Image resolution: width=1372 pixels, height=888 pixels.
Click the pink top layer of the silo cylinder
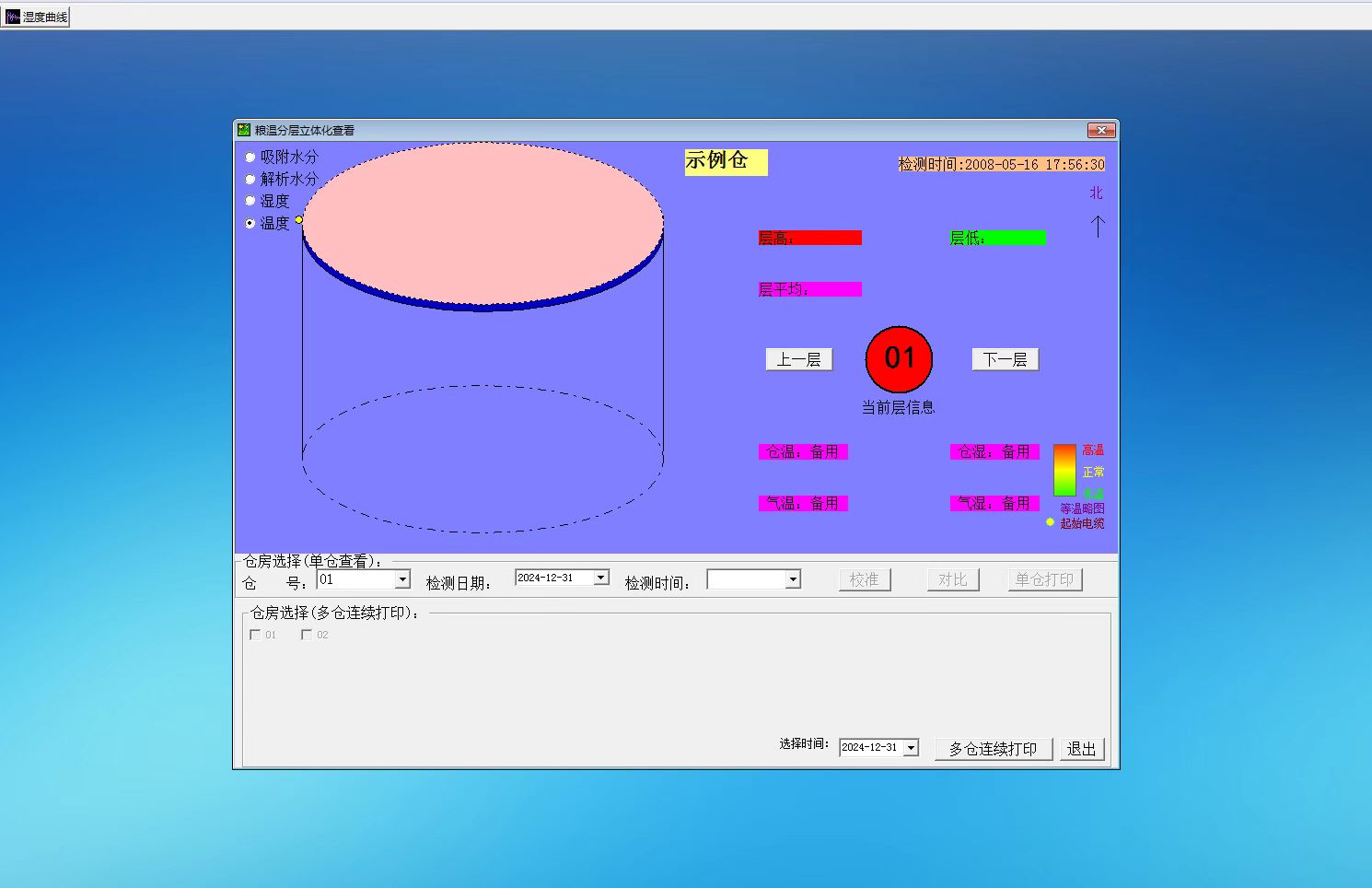[x=483, y=221]
